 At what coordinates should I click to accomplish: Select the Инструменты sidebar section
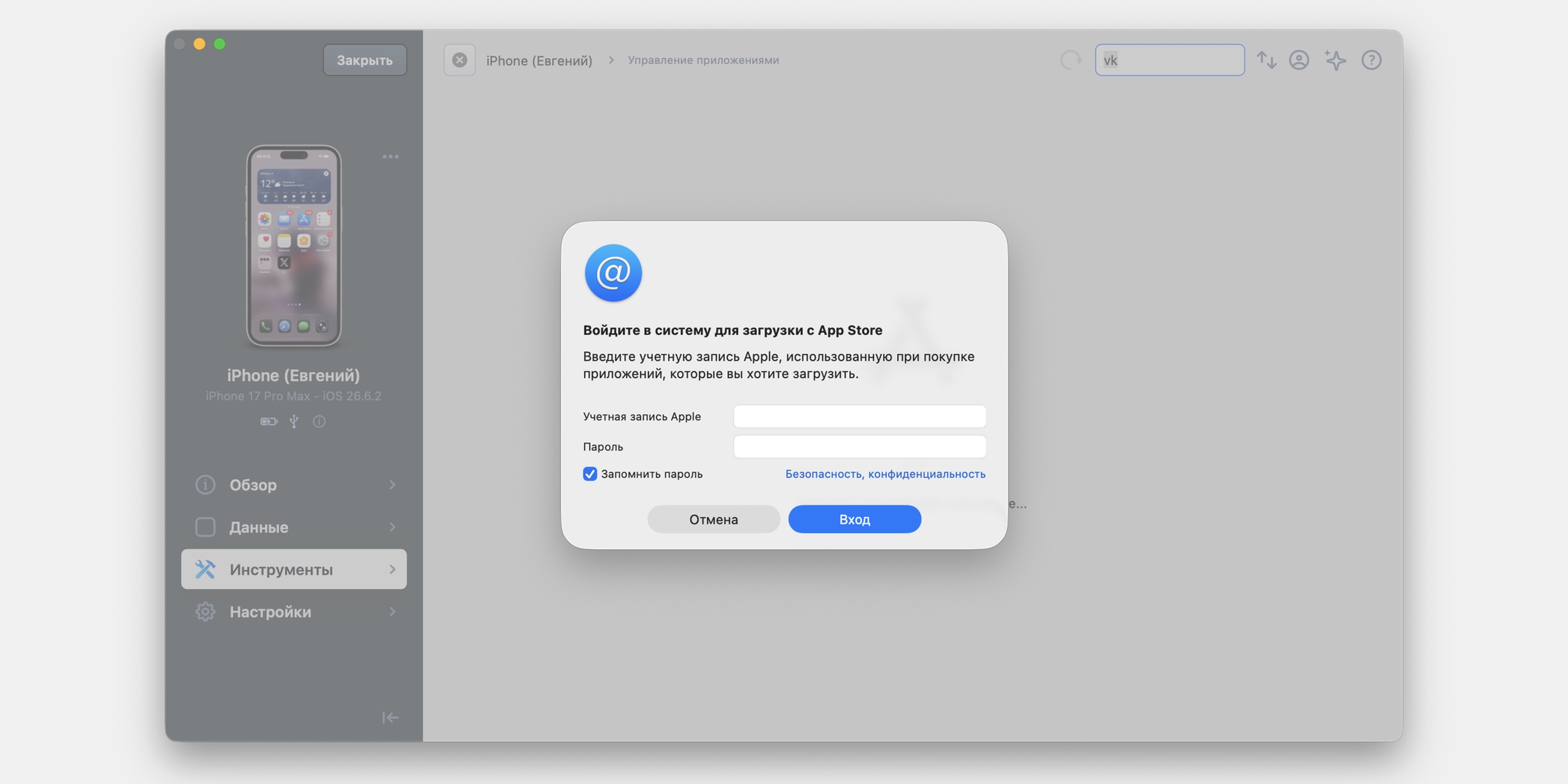(294, 569)
